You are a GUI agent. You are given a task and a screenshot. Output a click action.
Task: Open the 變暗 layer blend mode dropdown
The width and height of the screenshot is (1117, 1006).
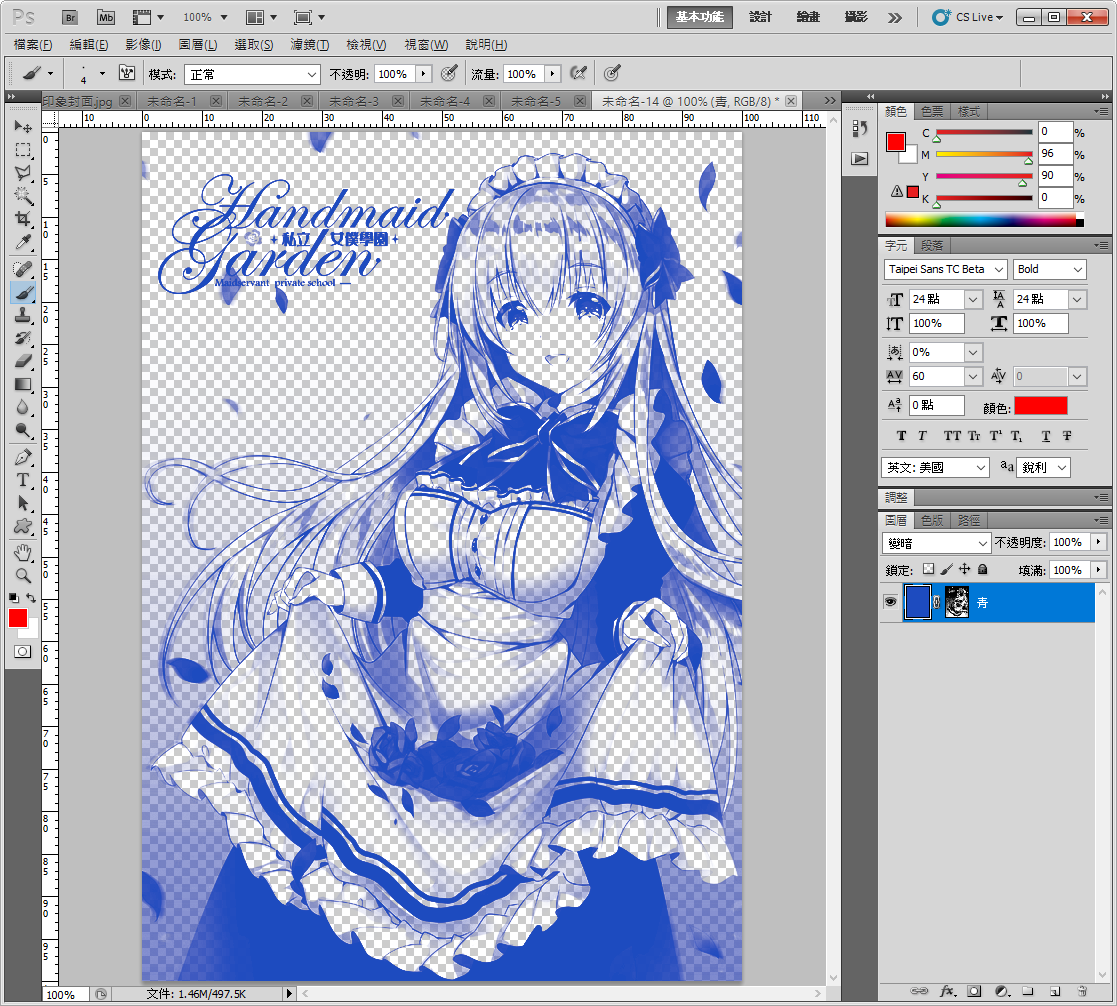(x=936, y=543)
